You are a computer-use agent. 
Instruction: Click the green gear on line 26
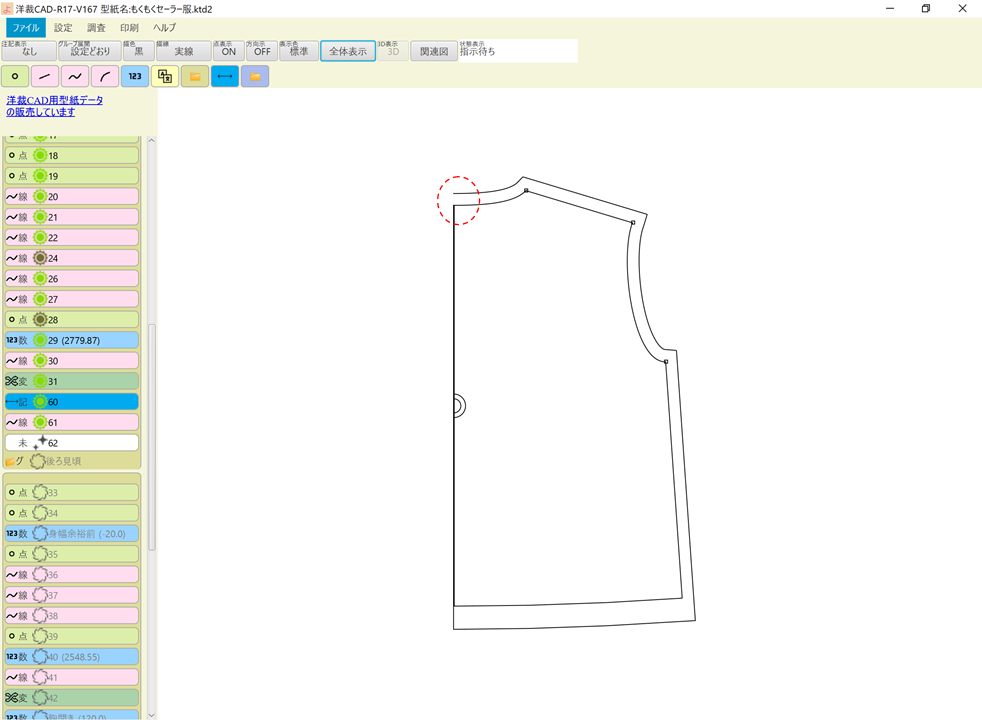[40, 279]
